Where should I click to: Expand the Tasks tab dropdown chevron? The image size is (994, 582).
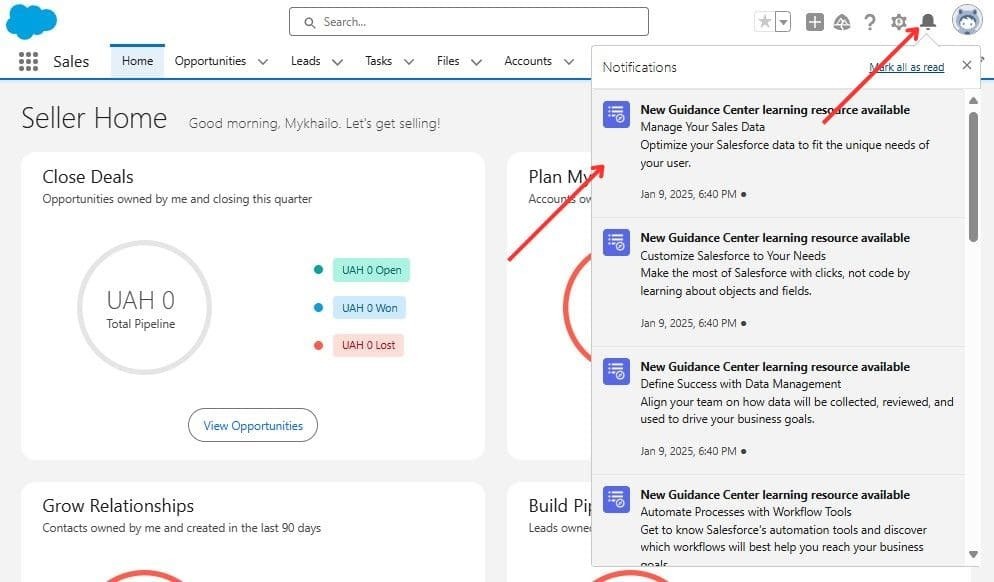click(409, 61)
